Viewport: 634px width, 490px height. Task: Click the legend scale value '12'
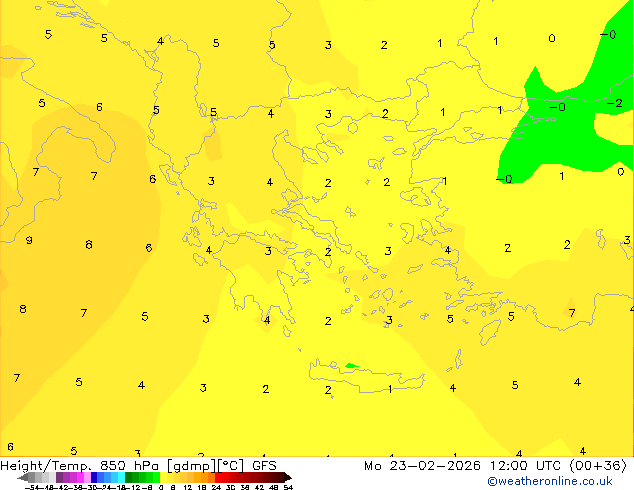click(188, 487)
